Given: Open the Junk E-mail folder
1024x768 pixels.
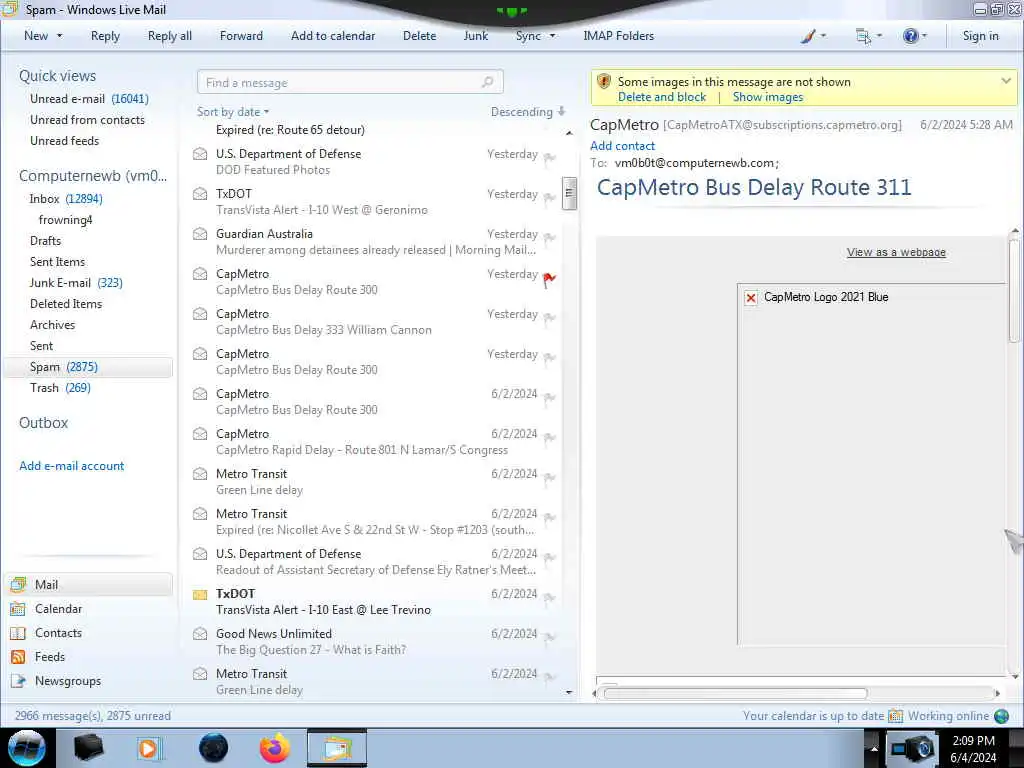Looking at the screenshot, I should coord(76,283).
